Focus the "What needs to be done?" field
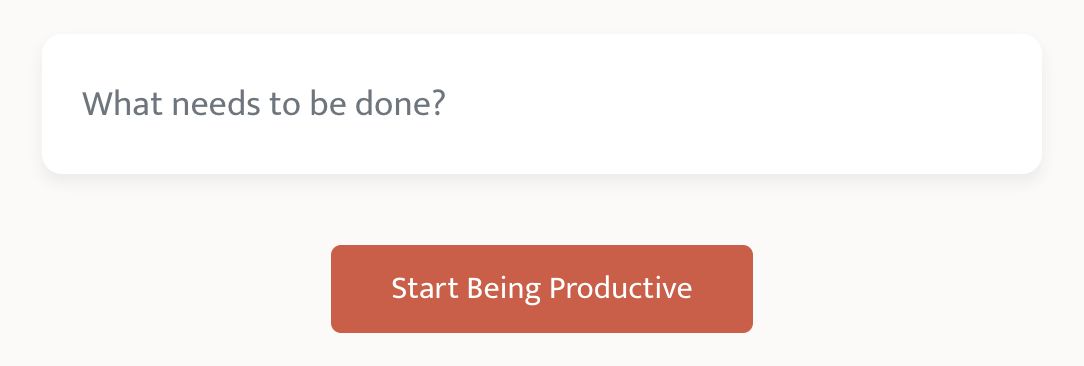The image size is (1084, 366). tap(541, 104)
